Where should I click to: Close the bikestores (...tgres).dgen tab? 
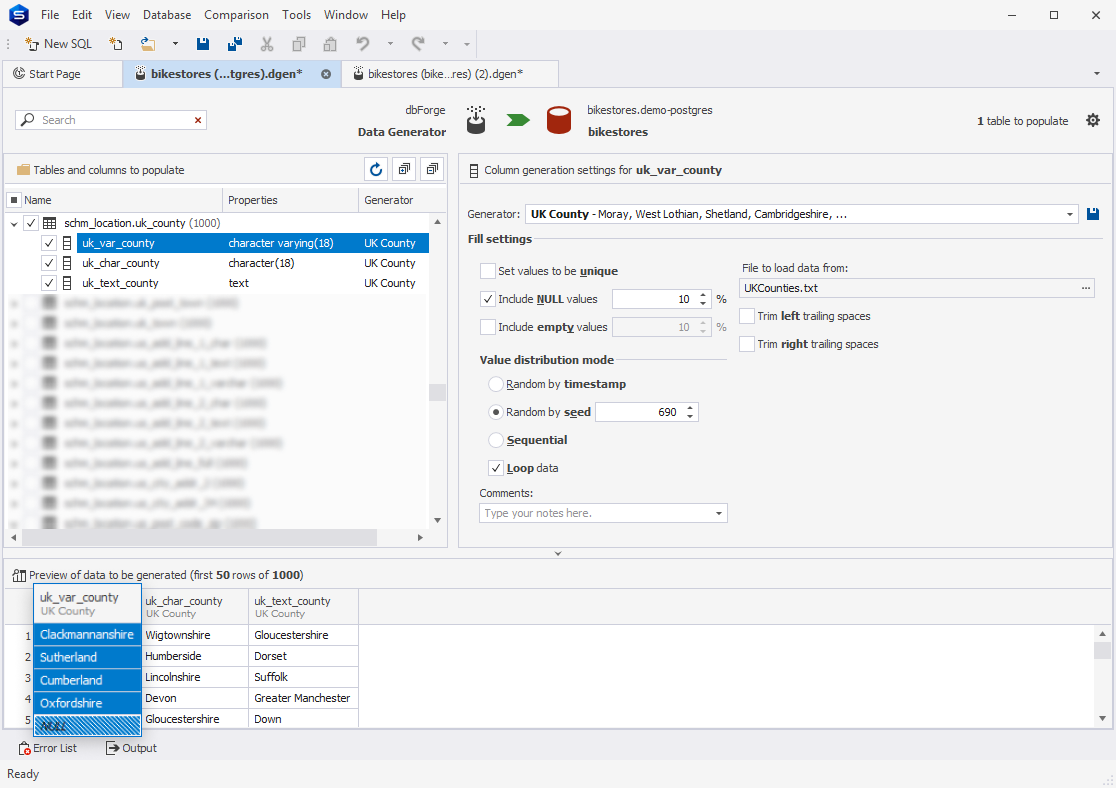326,74
